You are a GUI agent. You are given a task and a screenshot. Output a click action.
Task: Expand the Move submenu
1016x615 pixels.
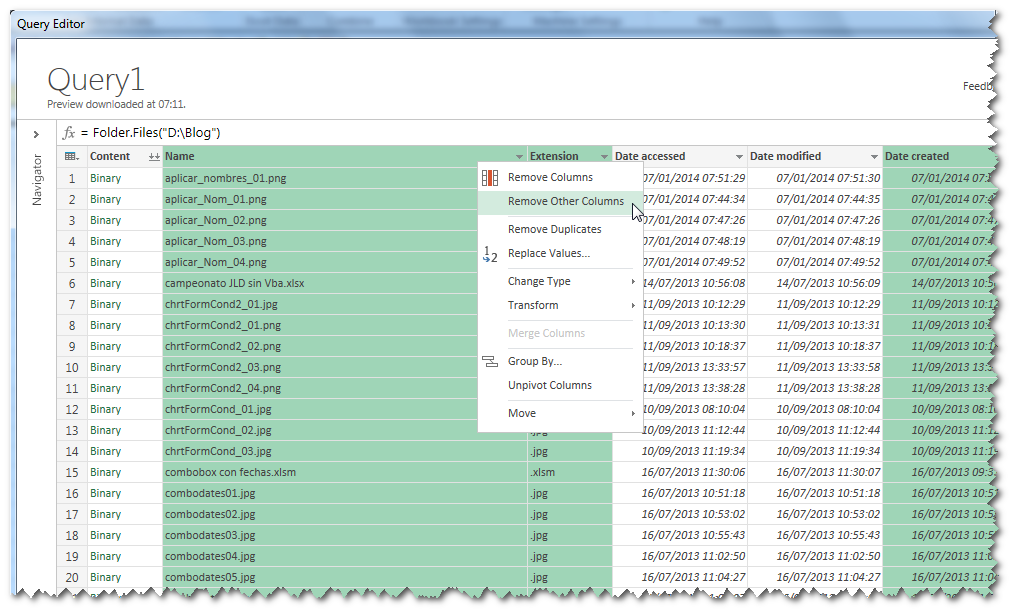point(521,412)
